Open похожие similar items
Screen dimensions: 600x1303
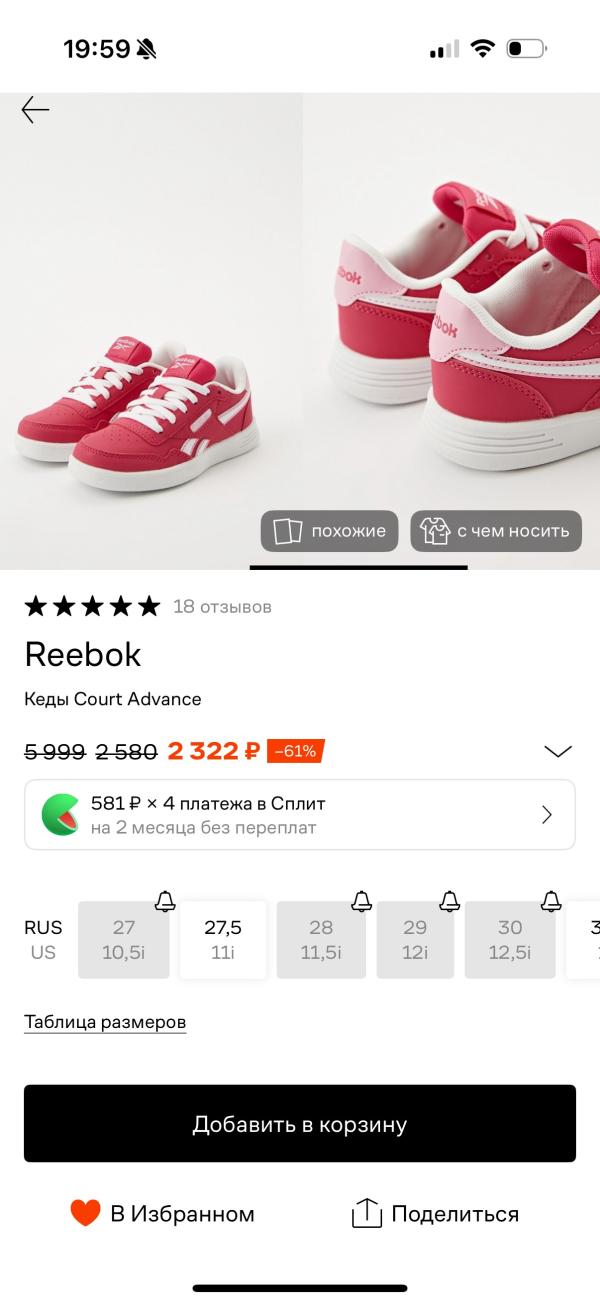(330, 531)
